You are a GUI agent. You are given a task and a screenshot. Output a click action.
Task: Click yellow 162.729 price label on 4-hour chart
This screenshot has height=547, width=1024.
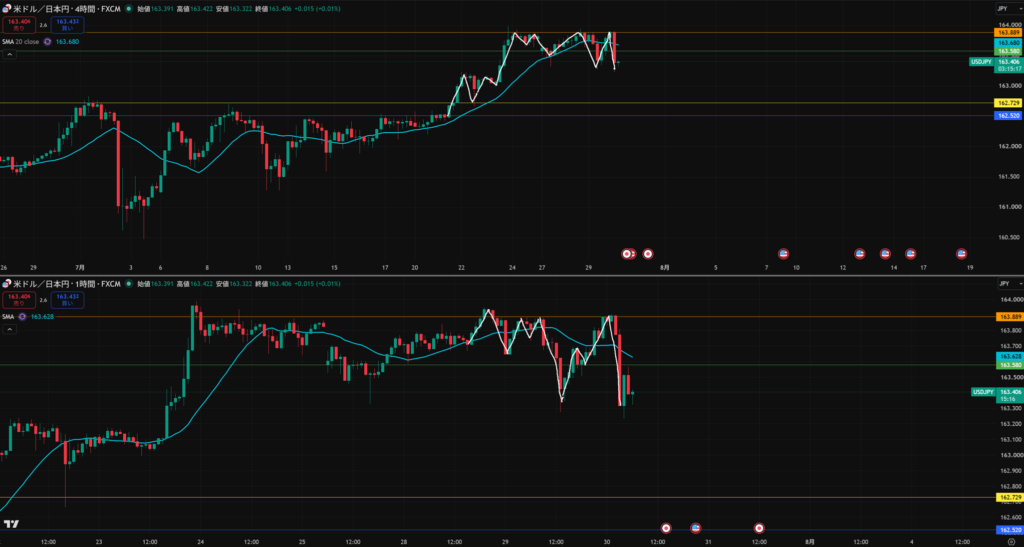(1006, 103)
